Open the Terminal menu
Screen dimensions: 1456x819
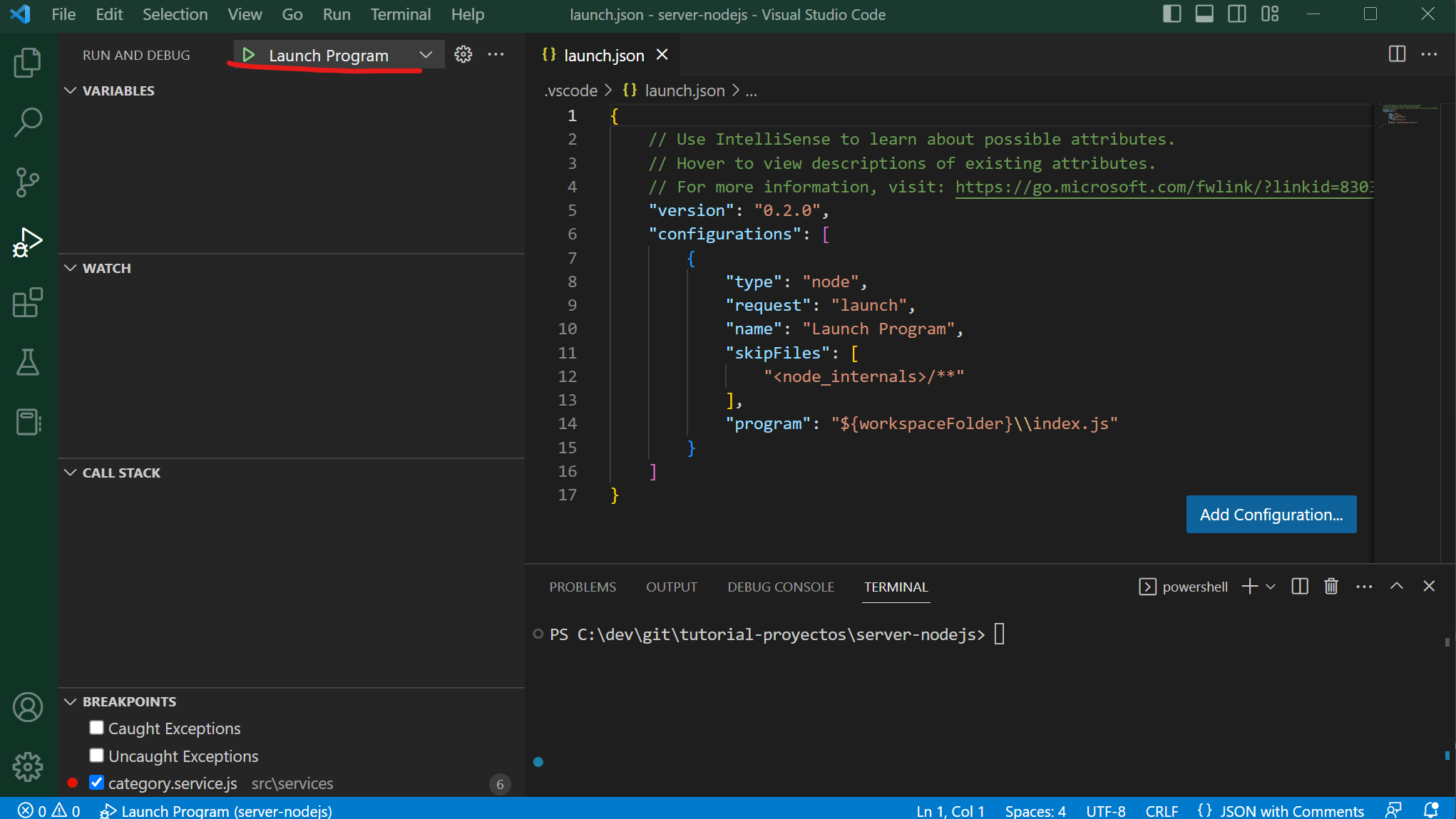400,14
